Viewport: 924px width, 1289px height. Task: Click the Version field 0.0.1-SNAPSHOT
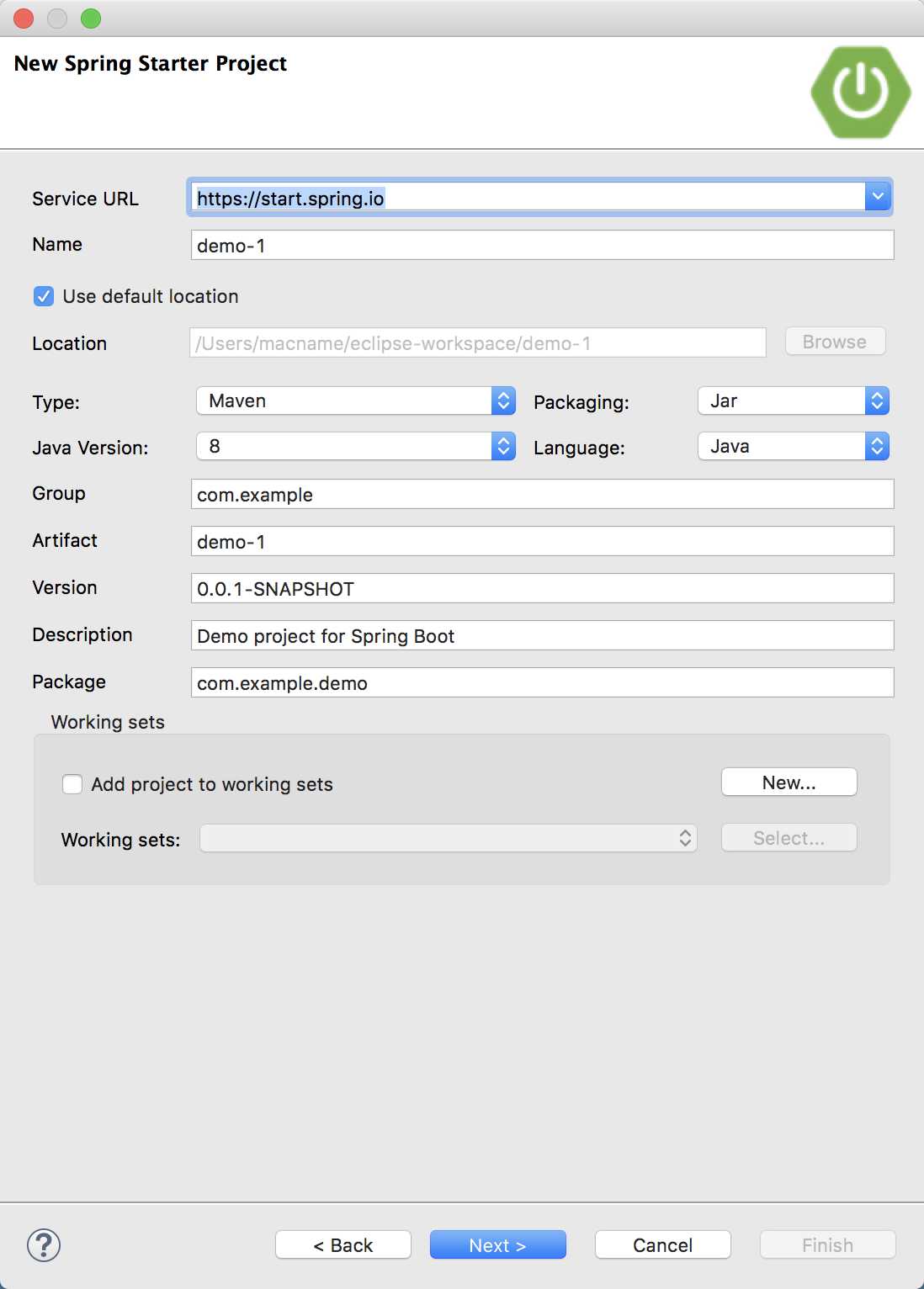(543, 588)
